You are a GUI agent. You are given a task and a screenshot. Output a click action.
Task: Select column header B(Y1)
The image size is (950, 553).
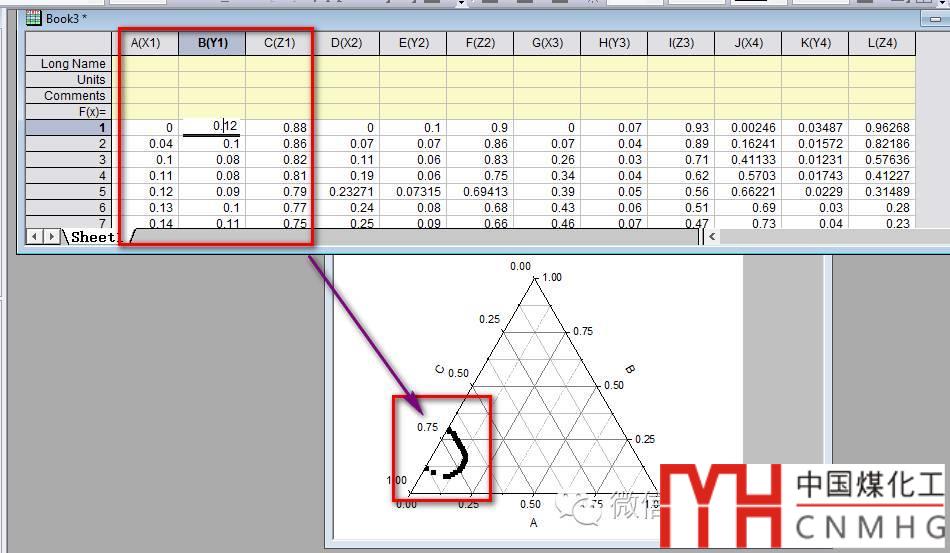point(213,43)
